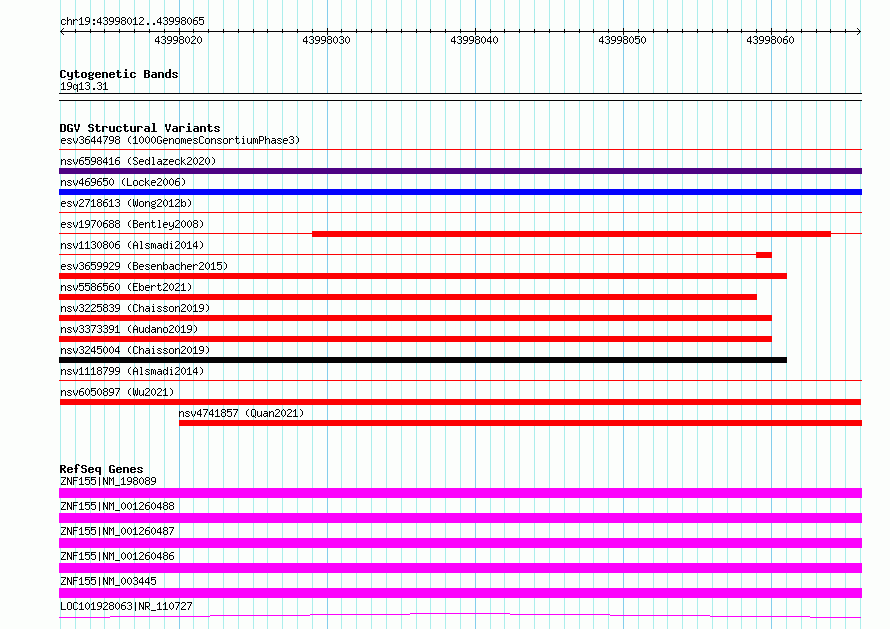This screenshot has height=629, width=890.
Task: Select variant label esv3659929 (Besenbacher2015)
Action: (x=144, y=266)
